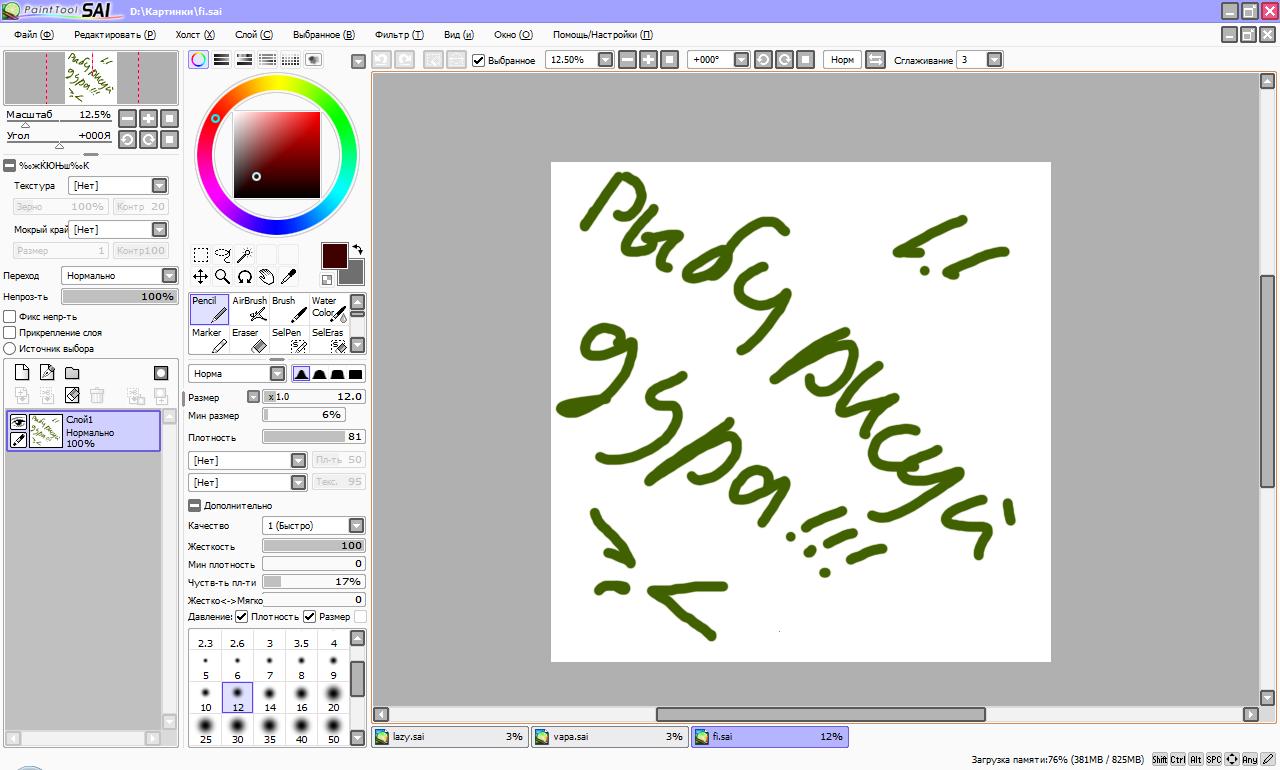Set the 'Непроз-ть' layer opacity slider
The height and width of the screenshot is (770, 1280).
pyautogui.click(x=119, y=297)
